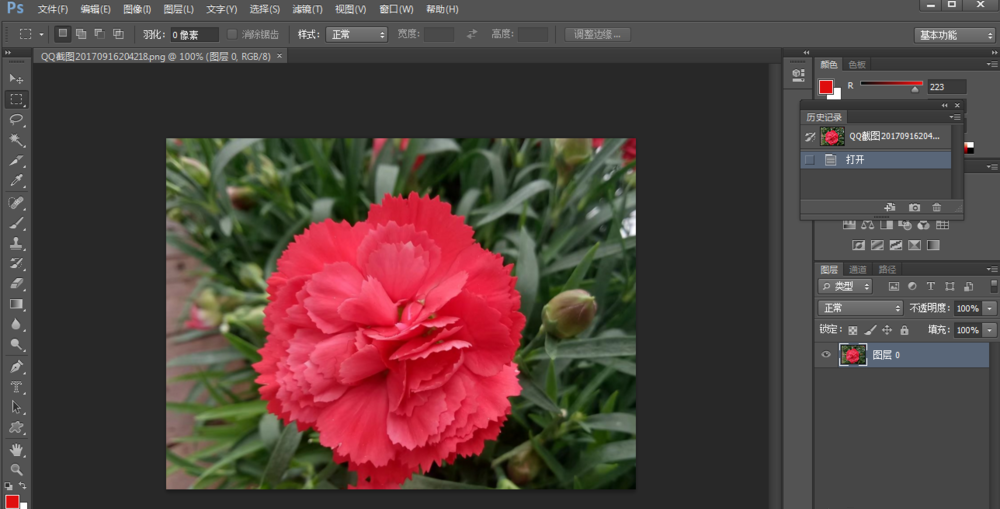Open the 样式 style dropdown
Screen dimensions: 1000x509
(357, 34)
